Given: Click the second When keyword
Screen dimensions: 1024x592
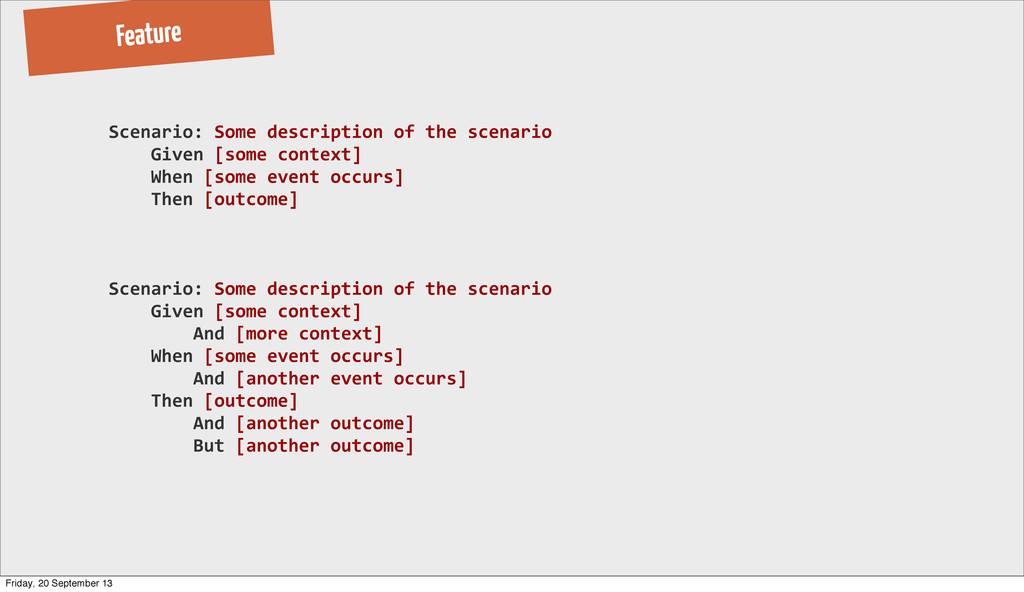Looking at the screenshot, I should coord(172,356).
